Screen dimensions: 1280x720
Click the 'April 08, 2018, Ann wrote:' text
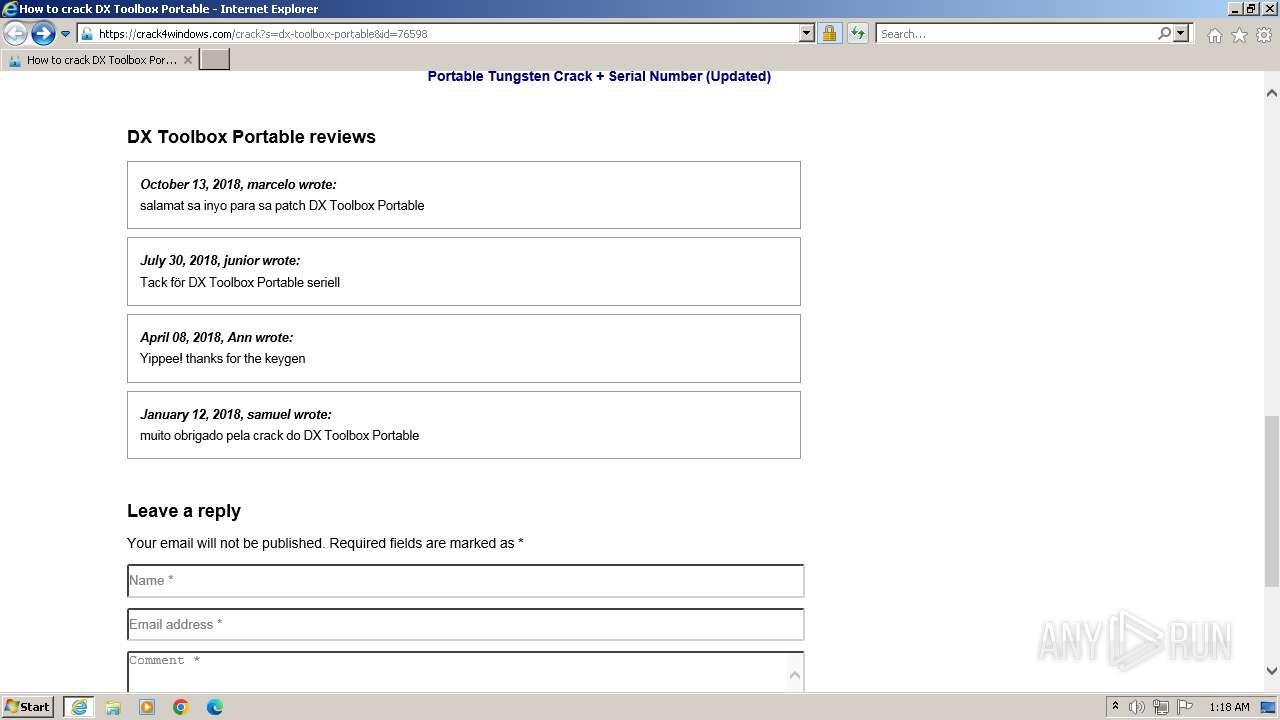coord(216,337)
